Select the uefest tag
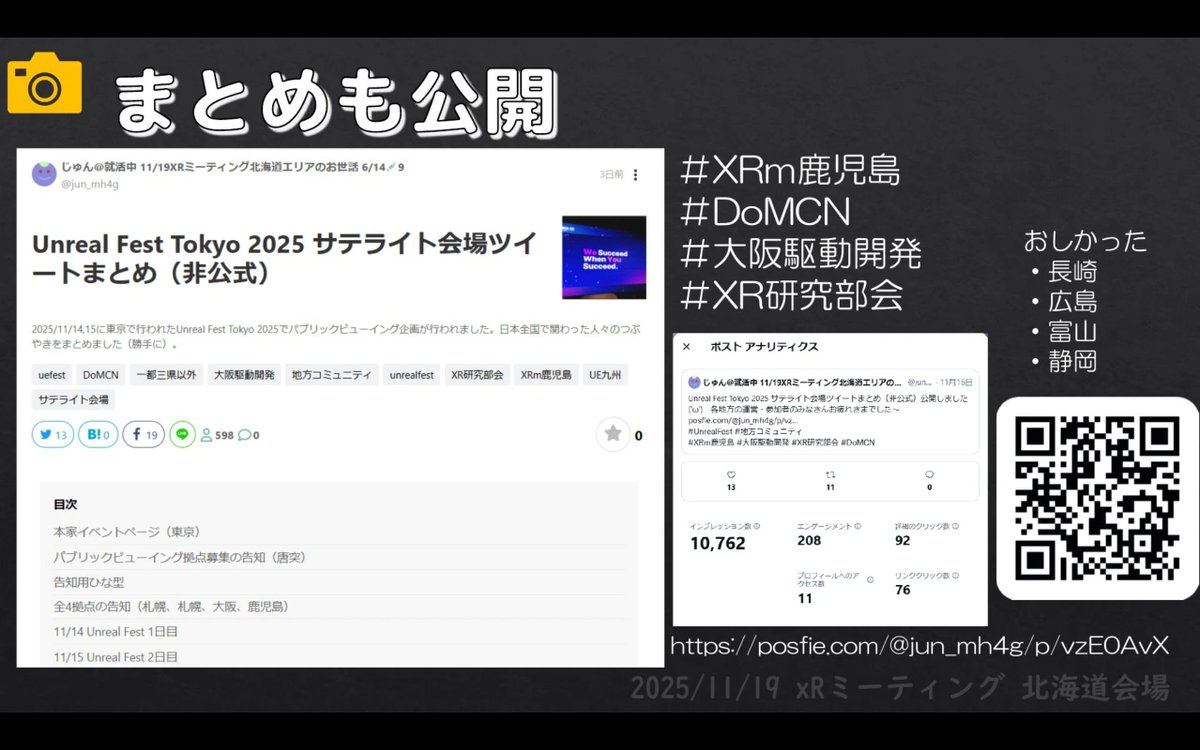This screenshot has width=1200, height=750. click(52, 375)
